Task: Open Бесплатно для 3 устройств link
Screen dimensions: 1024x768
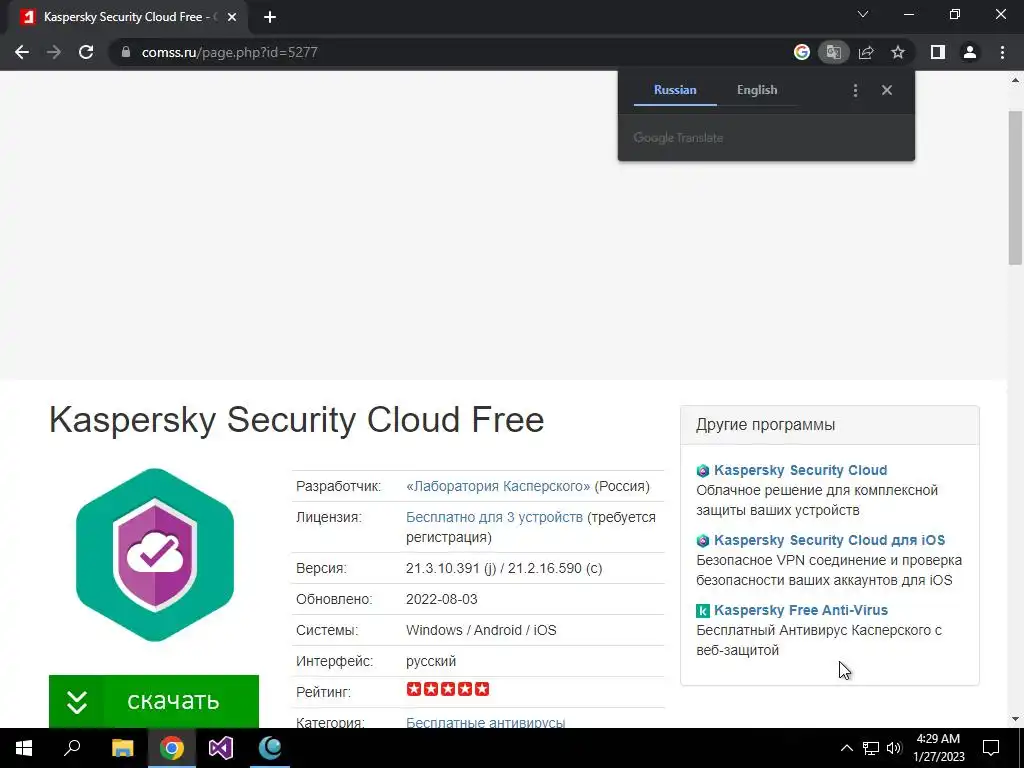Action: (494, 517)
